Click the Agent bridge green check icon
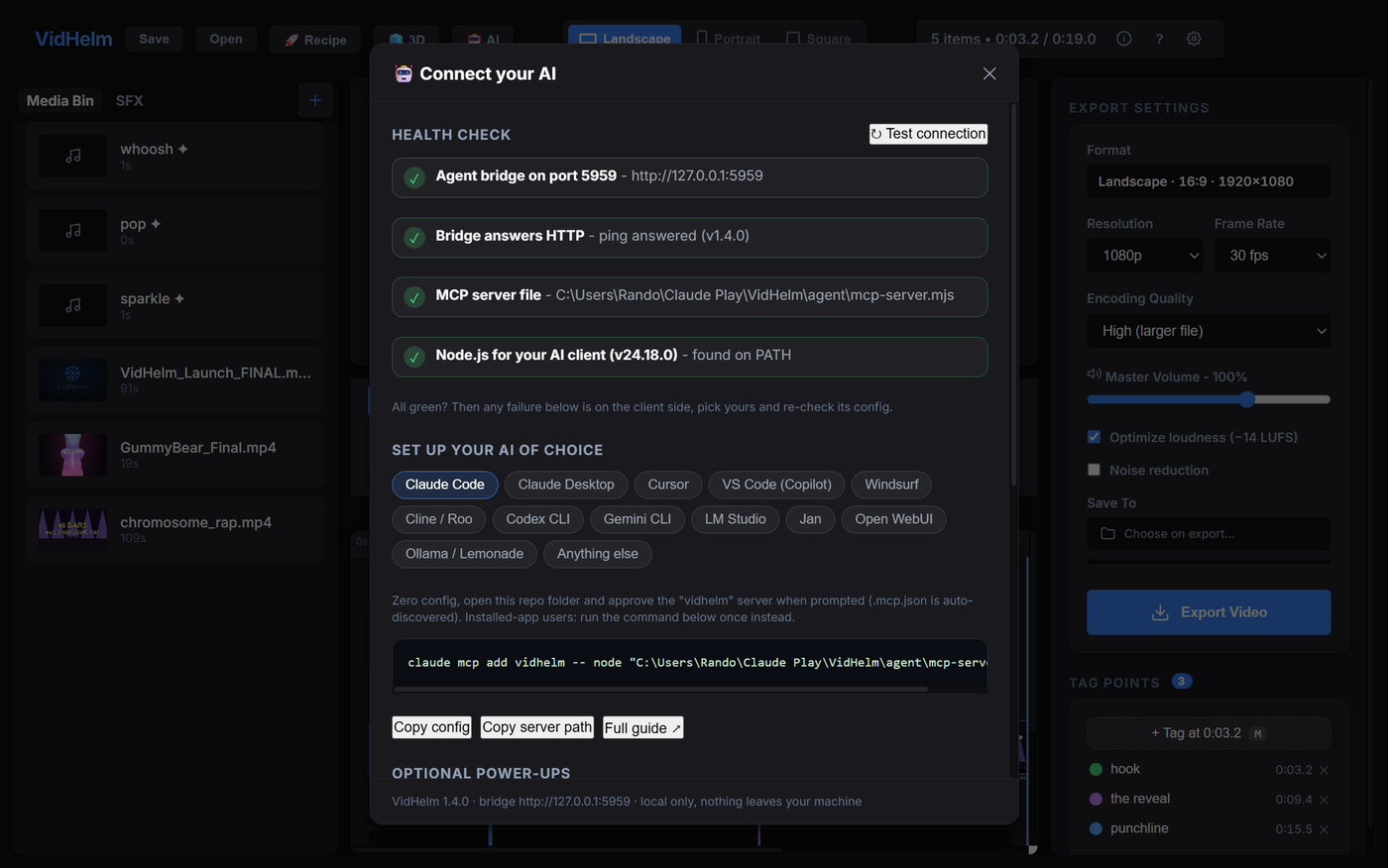 [414, 177]
